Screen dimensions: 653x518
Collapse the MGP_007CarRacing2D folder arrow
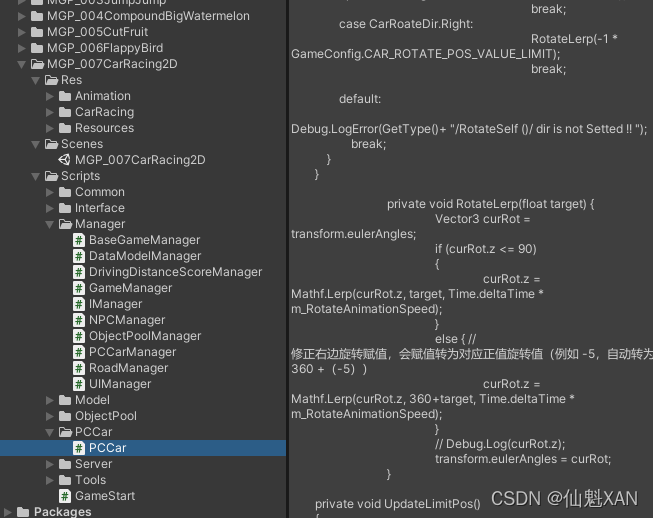(22, 65)
